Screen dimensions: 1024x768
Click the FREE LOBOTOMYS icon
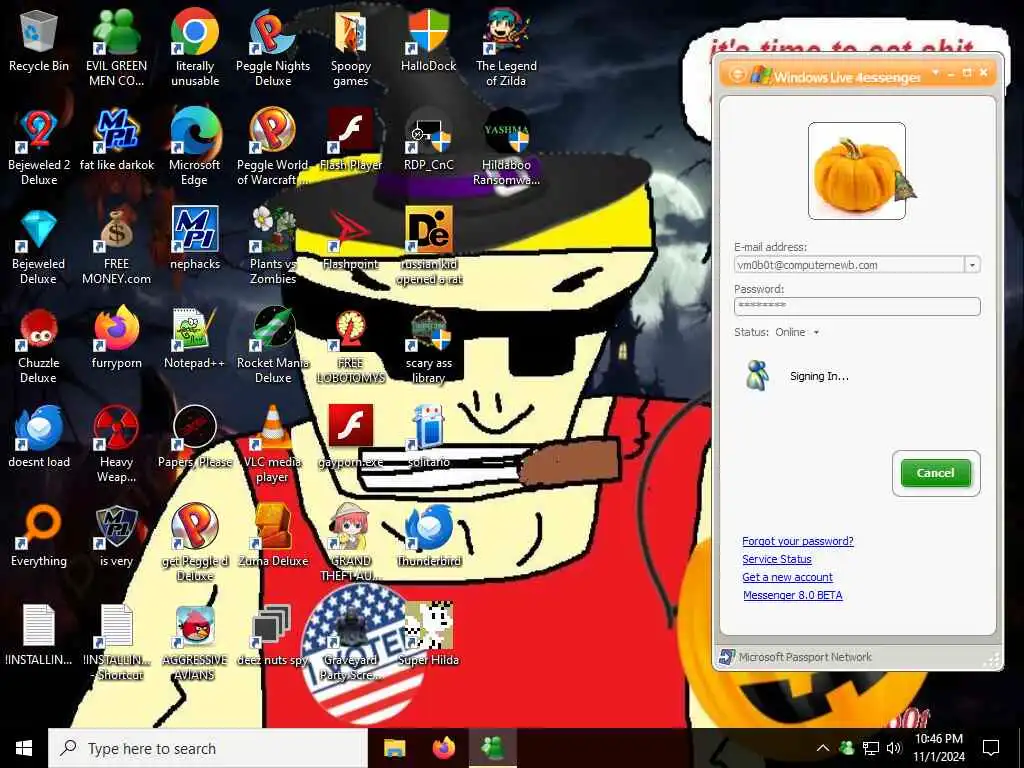coord(351,329)
